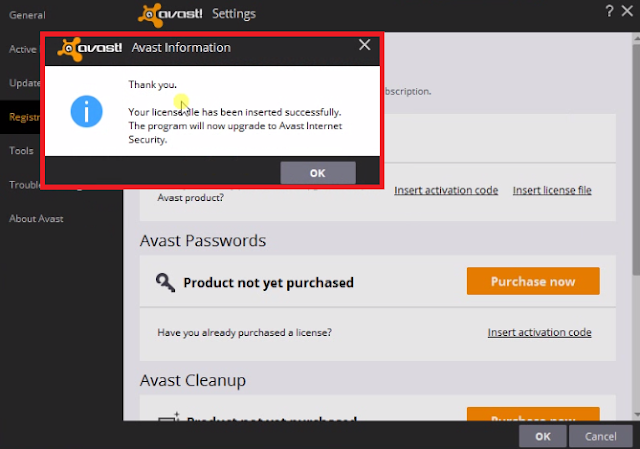Click the Avast Passwords key icon

[165, 282]
